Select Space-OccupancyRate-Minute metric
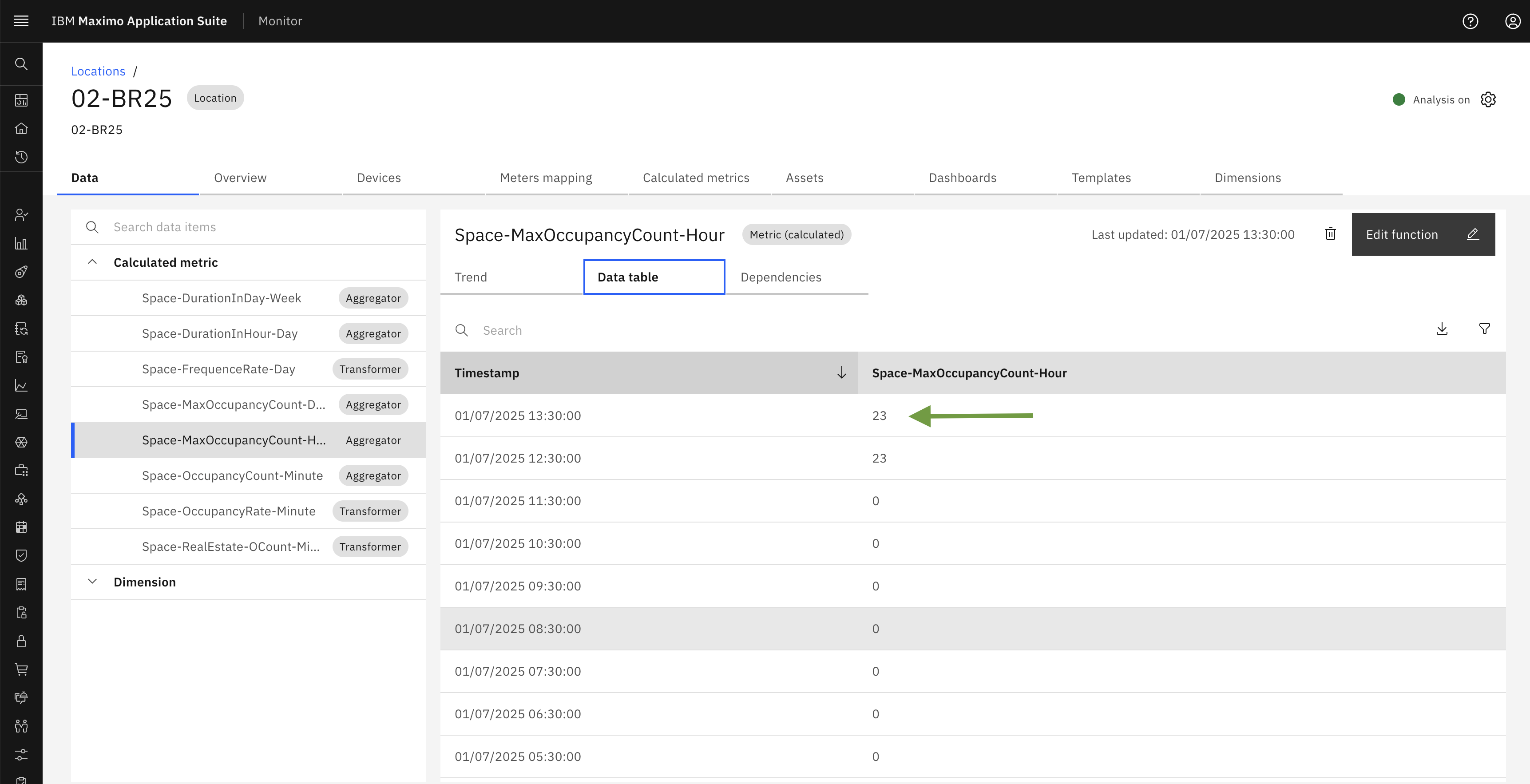This screenshot has height=784, width=1530. pos(248,511)
